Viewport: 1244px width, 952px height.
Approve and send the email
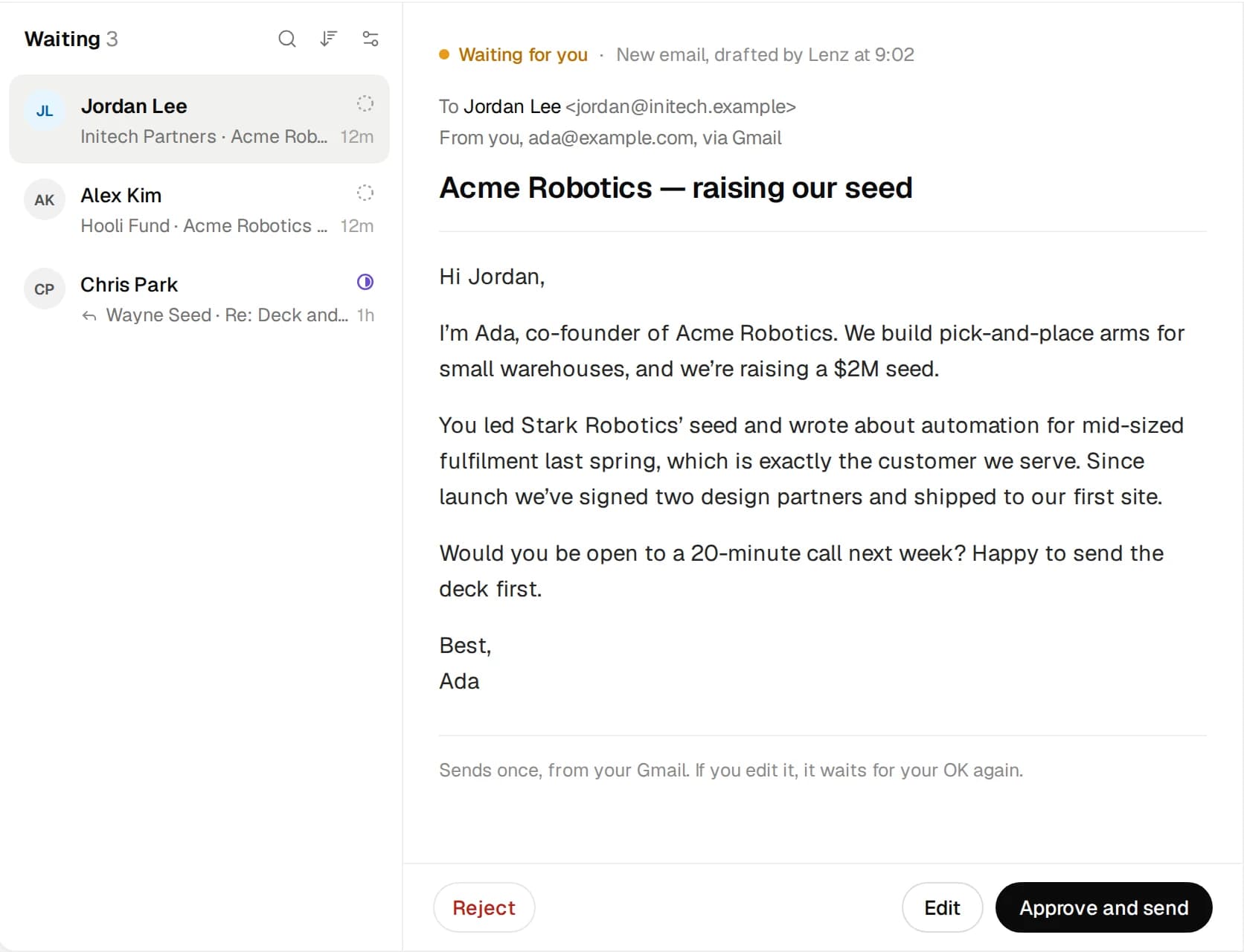click(x=1103, y=907)
